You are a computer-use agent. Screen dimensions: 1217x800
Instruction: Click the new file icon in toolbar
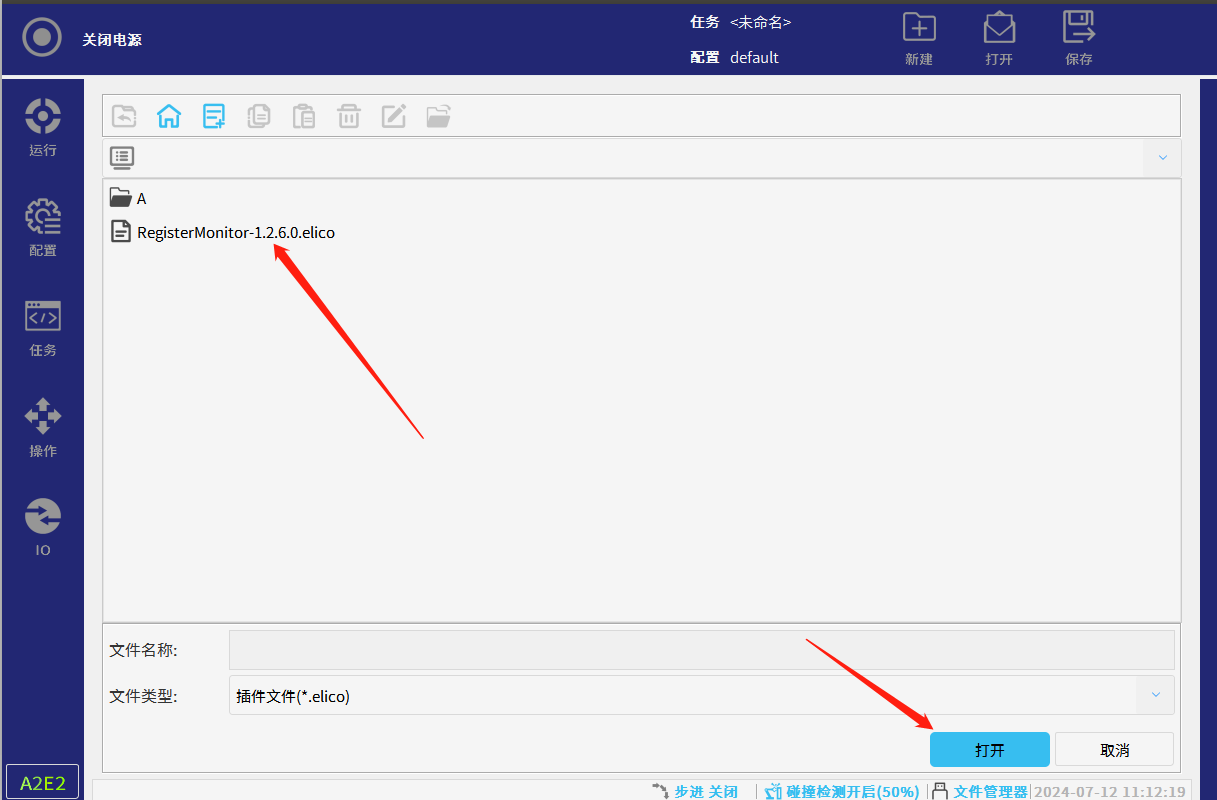coord(214,116)
